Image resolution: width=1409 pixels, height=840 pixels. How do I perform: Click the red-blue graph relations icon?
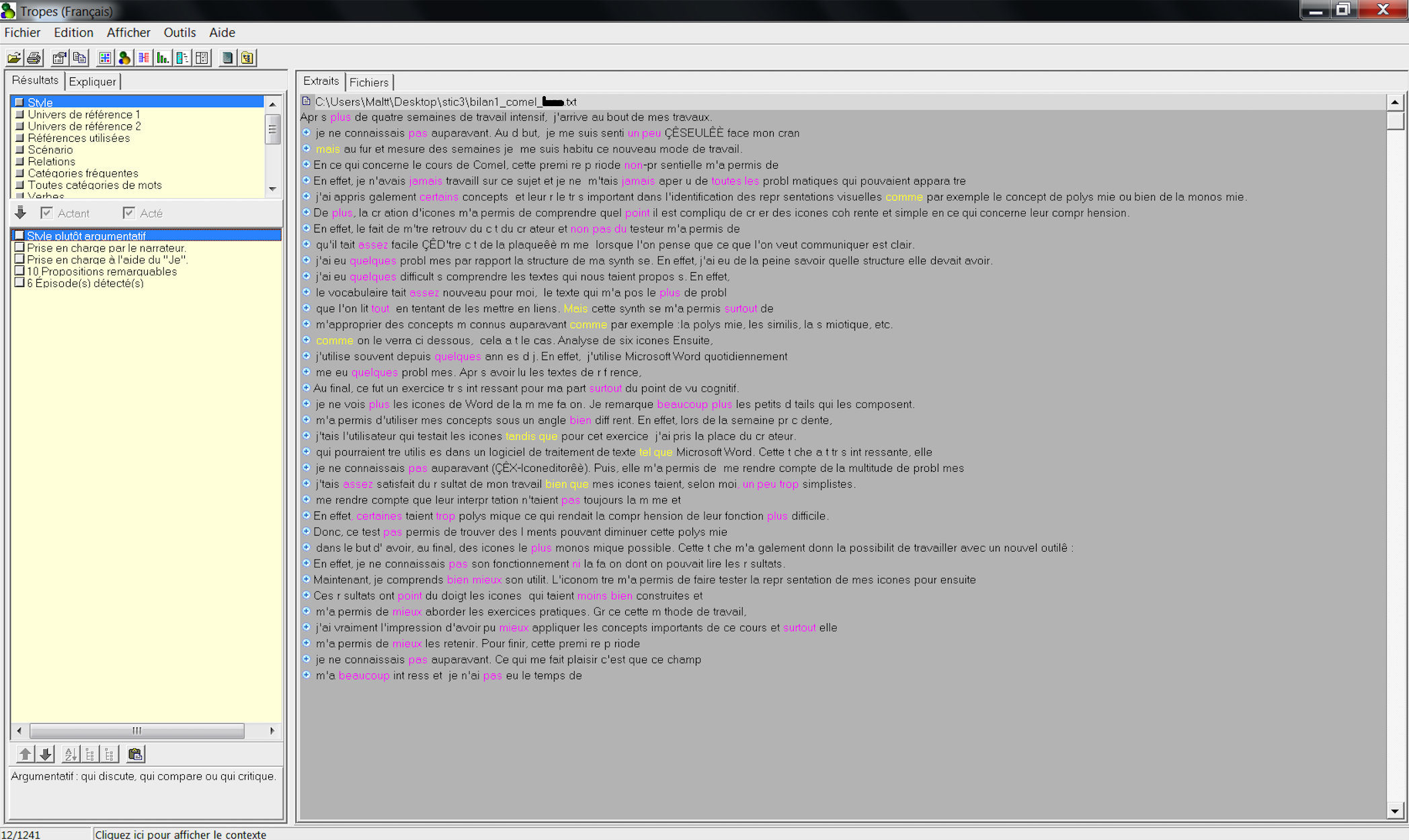144,58
